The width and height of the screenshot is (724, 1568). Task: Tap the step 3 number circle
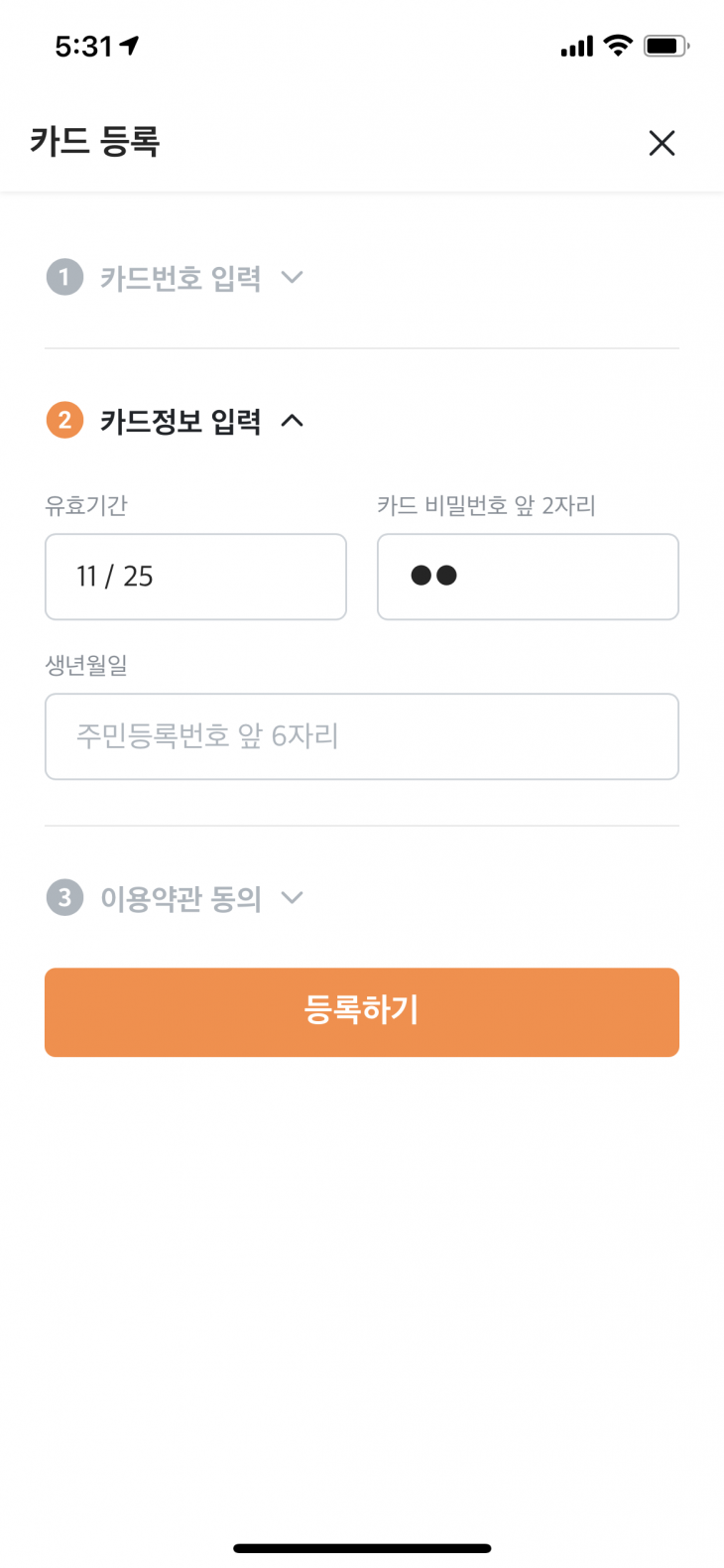(64, 898)
